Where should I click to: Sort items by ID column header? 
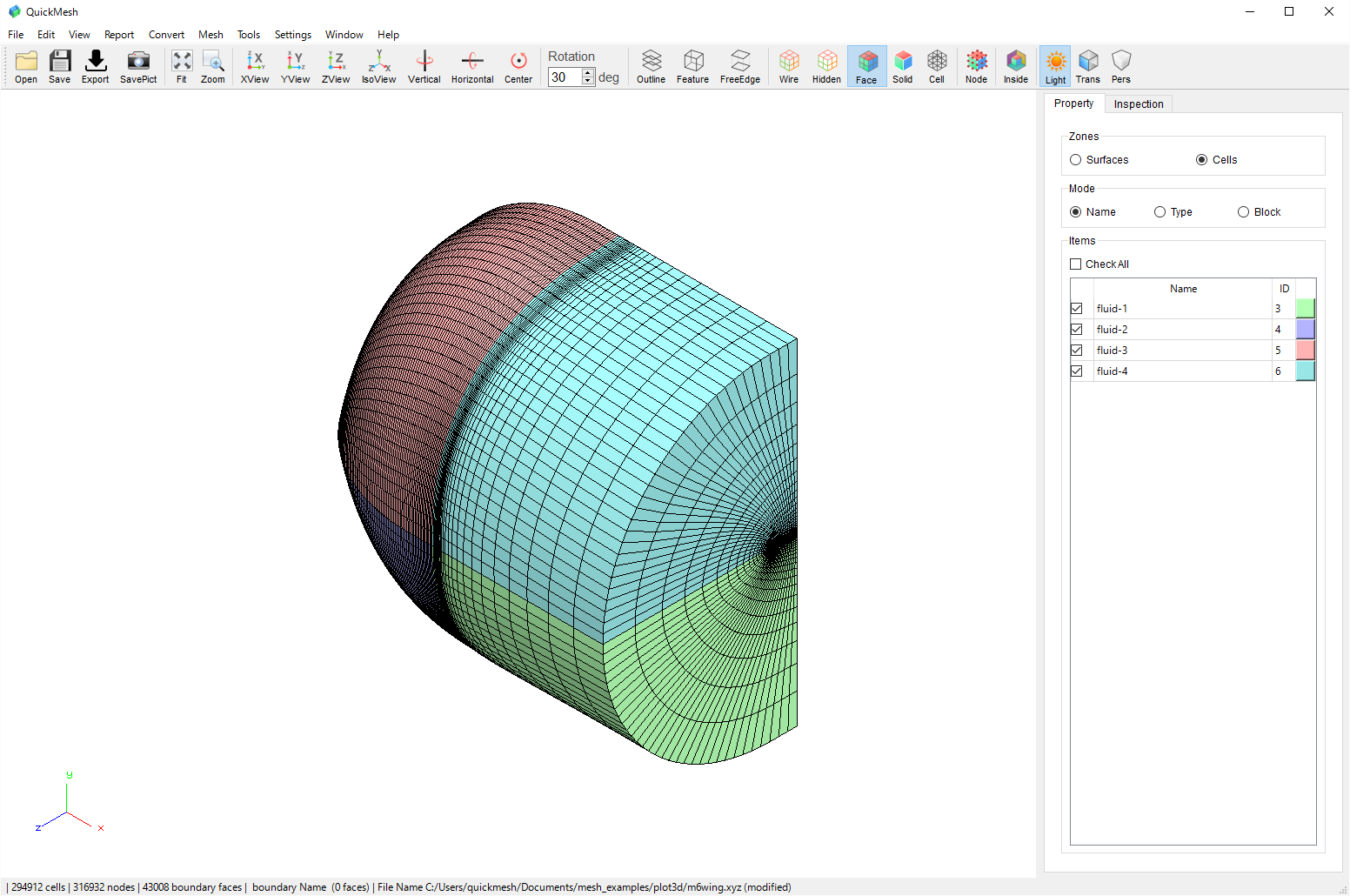pyautogui.click(x=1285, y=289)
